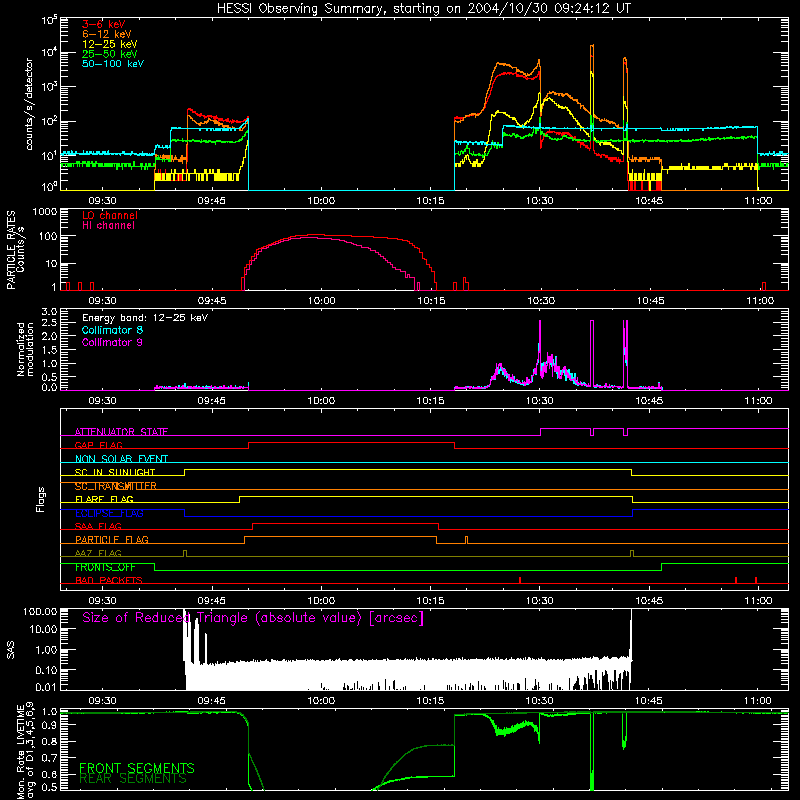The width and height of the screenshot is (800, 800).
Task: Click the 10:00 tick label under counts panel
Action: click(x=321, y=201)
